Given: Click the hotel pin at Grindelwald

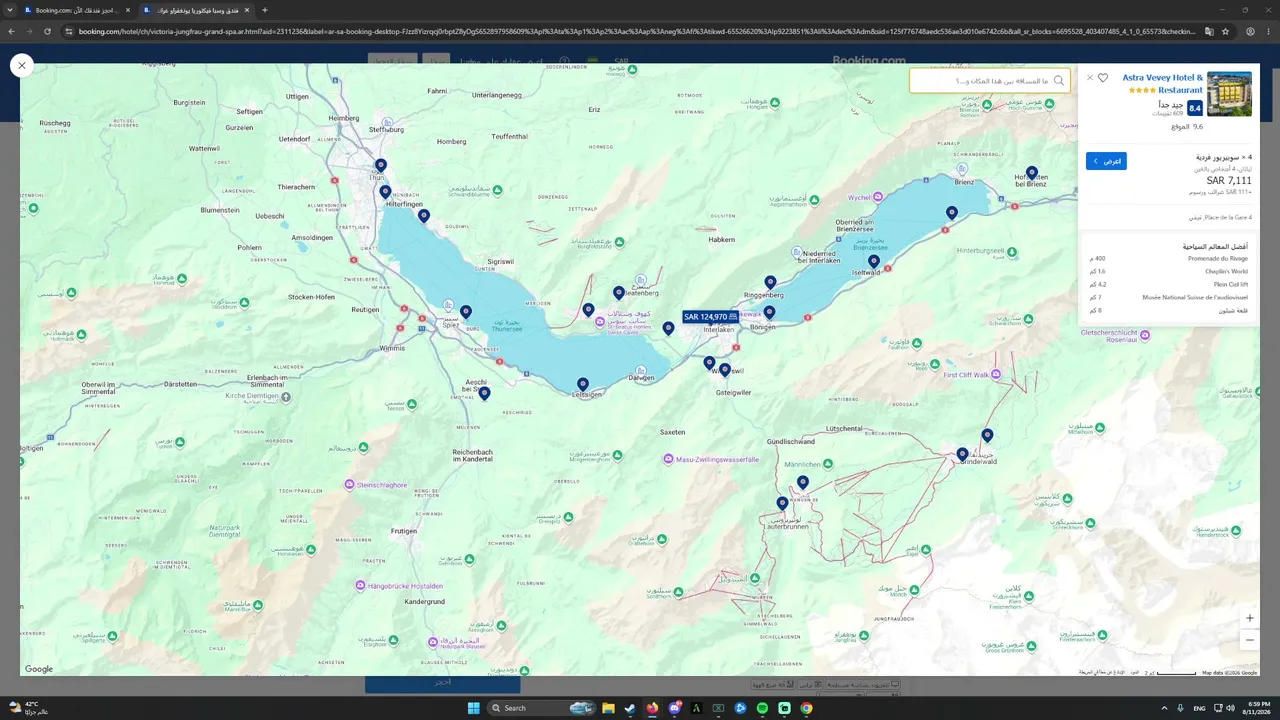Looking at the screenshot, I should click(962, 455).
